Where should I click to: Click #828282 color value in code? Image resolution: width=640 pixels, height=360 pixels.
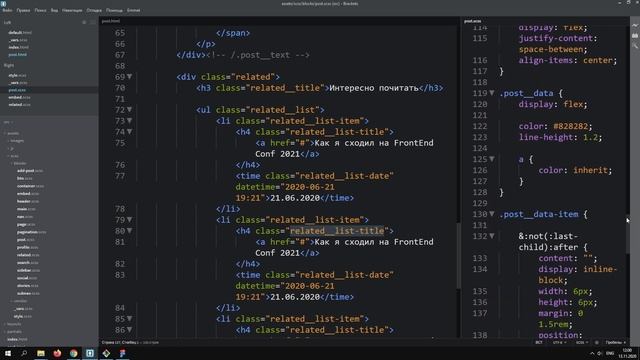tap(571, 126)
